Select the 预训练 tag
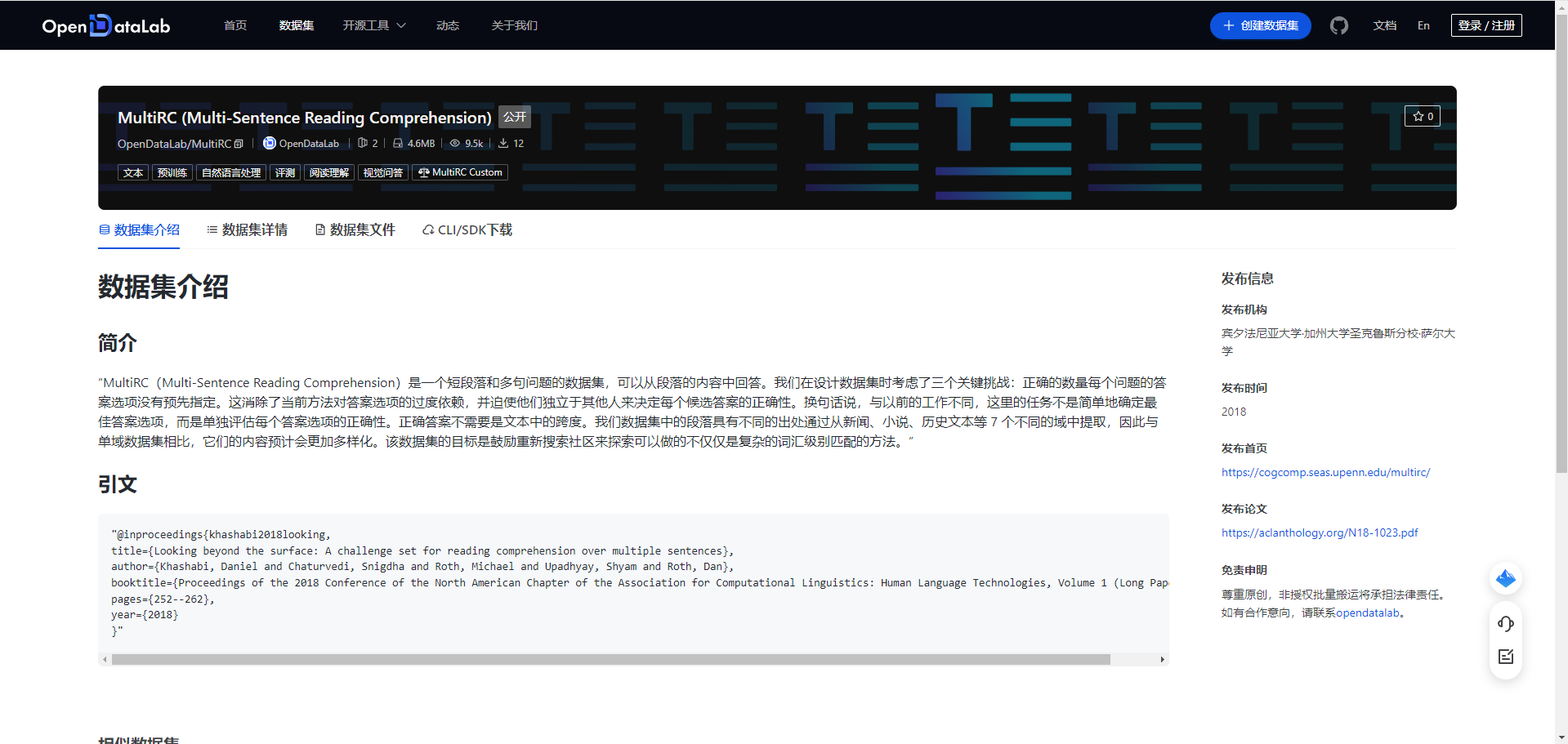This screenshot has width=1568, height=744. tap(172, 172)
